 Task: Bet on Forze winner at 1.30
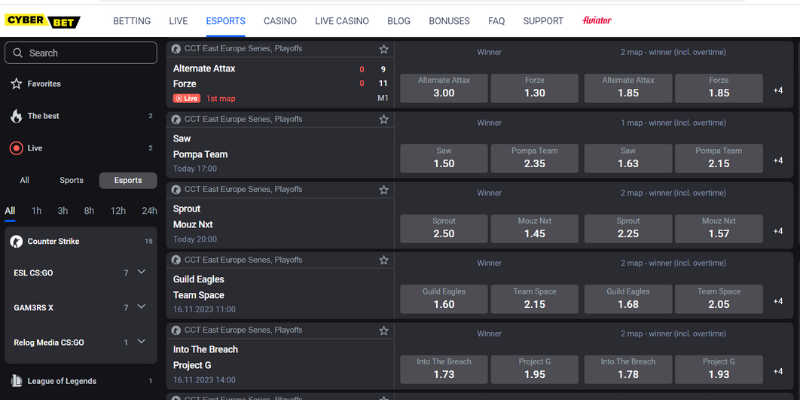tap(535, 88)
